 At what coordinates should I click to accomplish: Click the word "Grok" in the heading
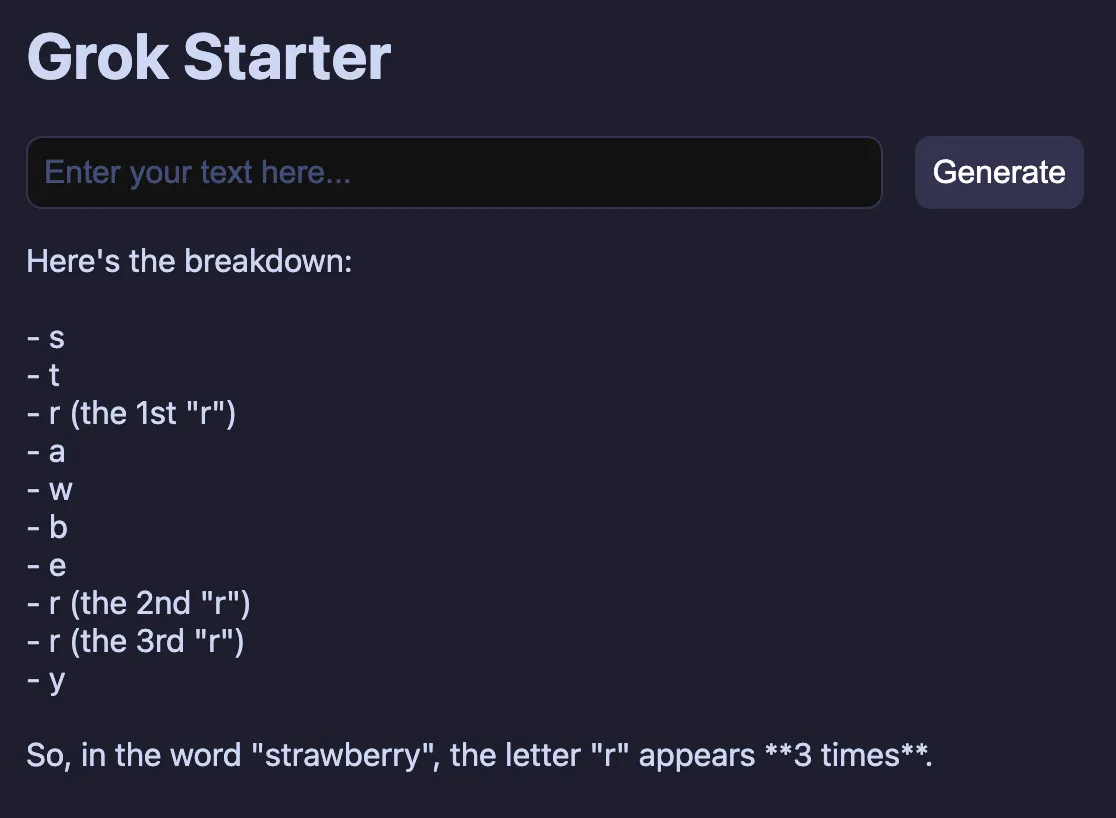point(97,57)
